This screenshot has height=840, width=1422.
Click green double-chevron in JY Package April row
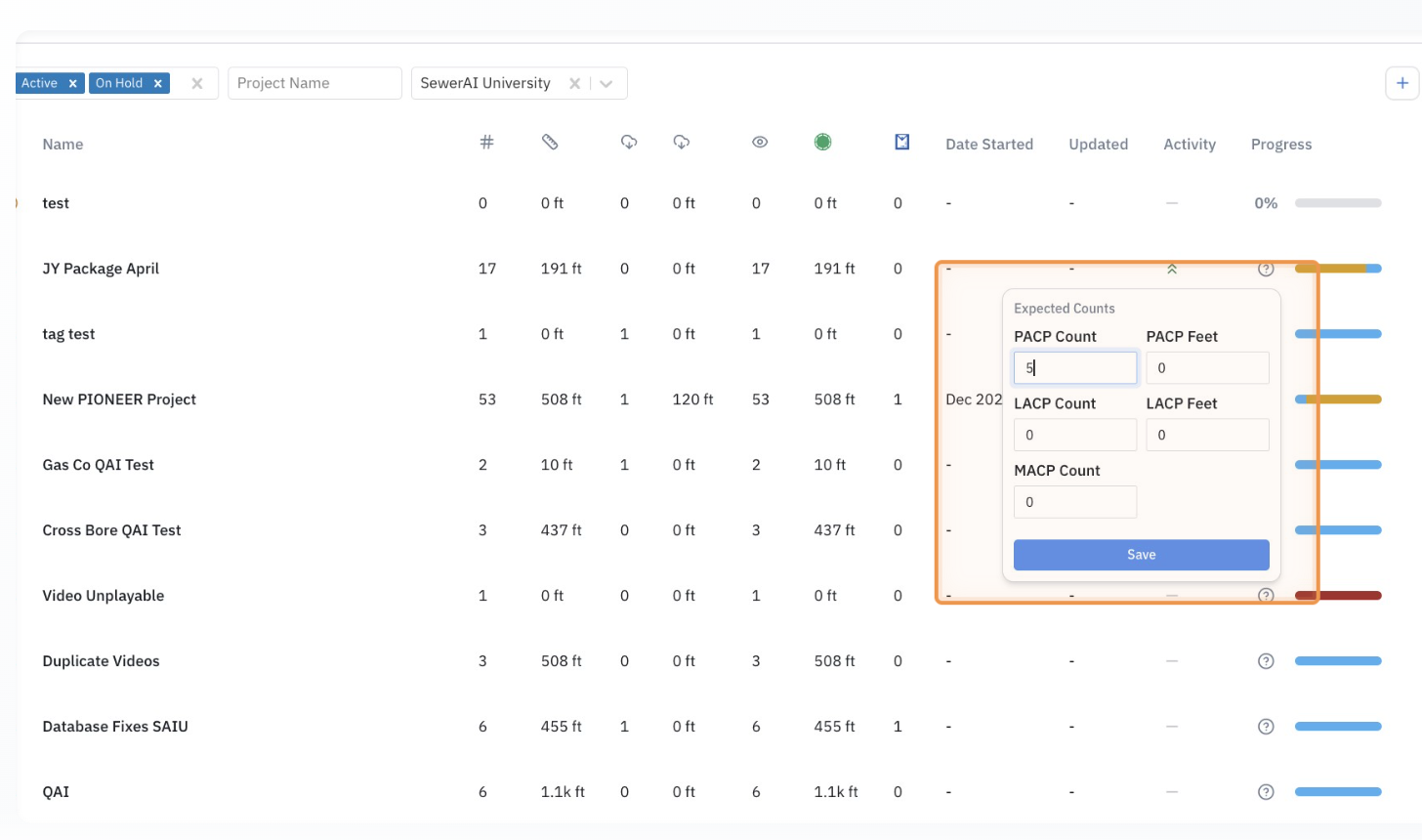tap(1171, 270)
